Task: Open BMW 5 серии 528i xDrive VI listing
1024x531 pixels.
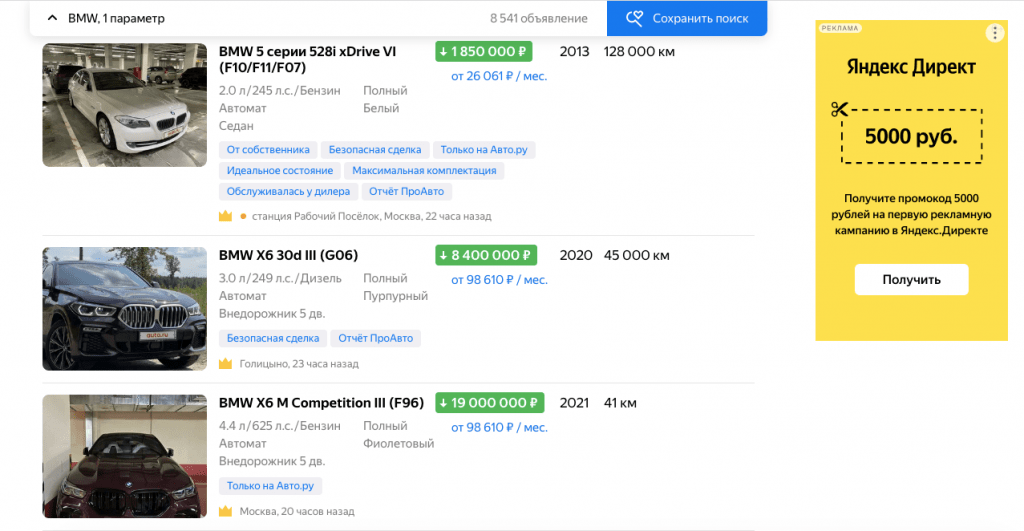Action: click(x=308, y=59)
